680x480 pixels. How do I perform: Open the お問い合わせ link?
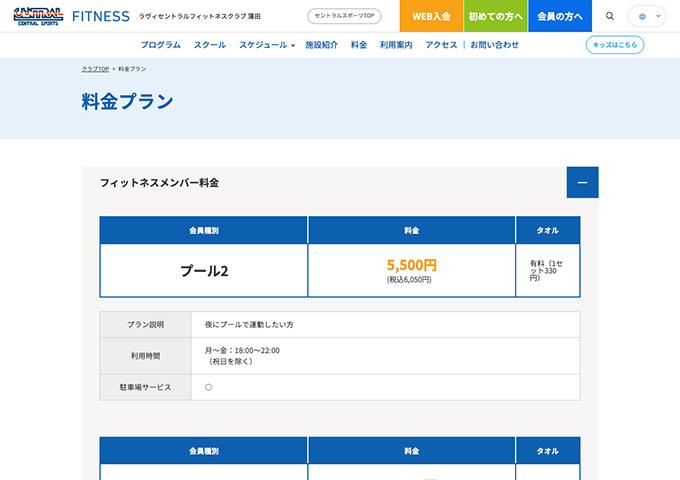point(494,45)
